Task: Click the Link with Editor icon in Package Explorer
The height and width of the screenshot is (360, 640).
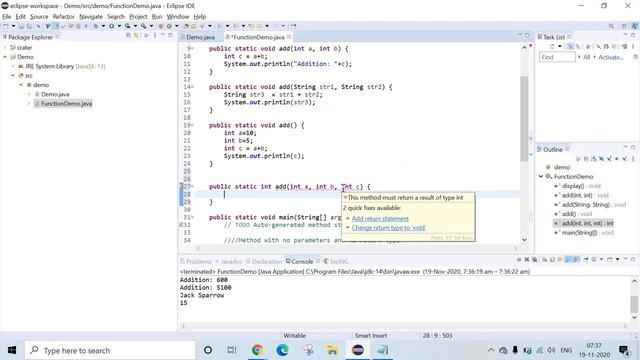Action: pos(136,36)
